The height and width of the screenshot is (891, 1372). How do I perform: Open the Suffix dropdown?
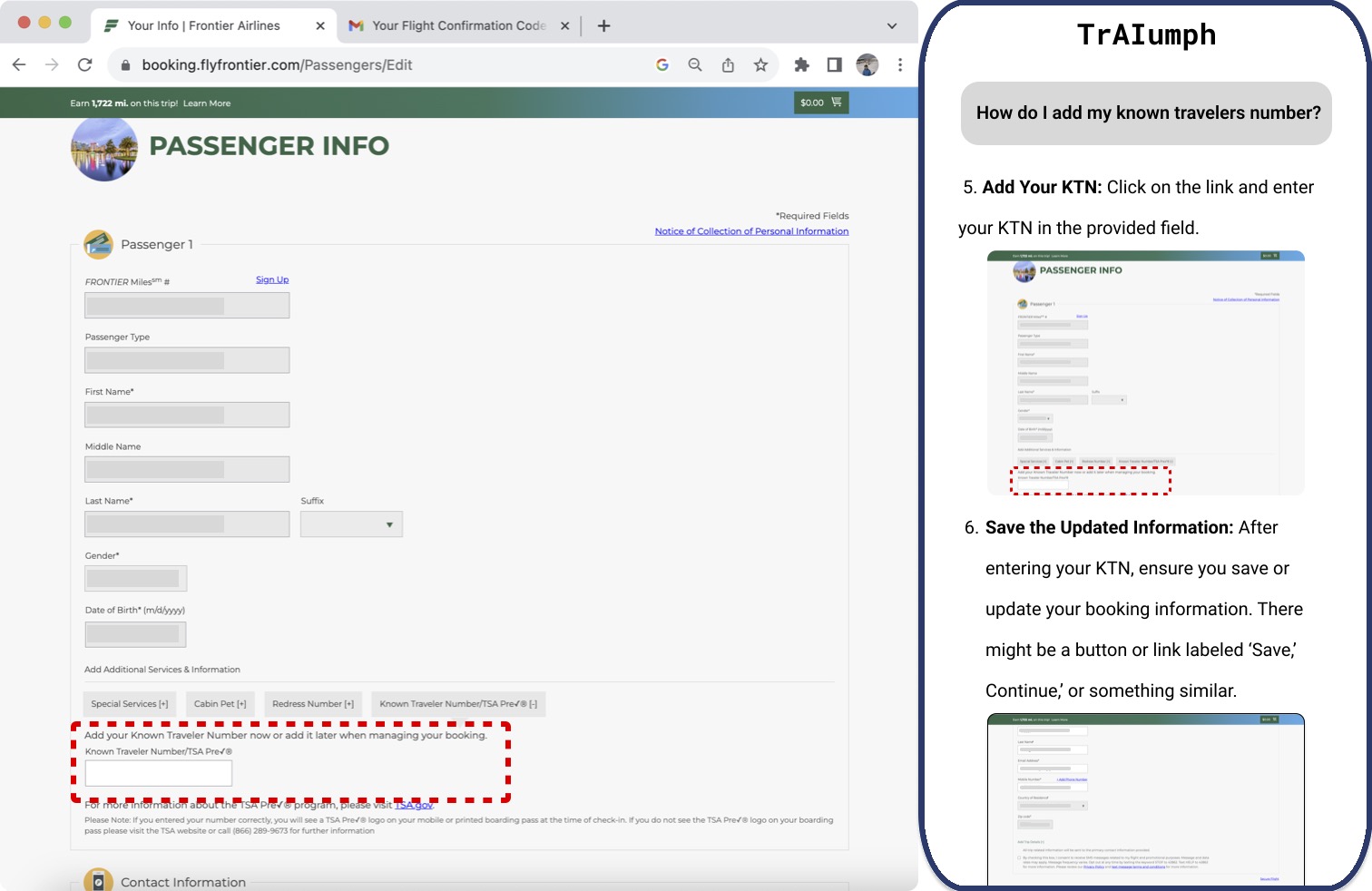click(351, 524)
